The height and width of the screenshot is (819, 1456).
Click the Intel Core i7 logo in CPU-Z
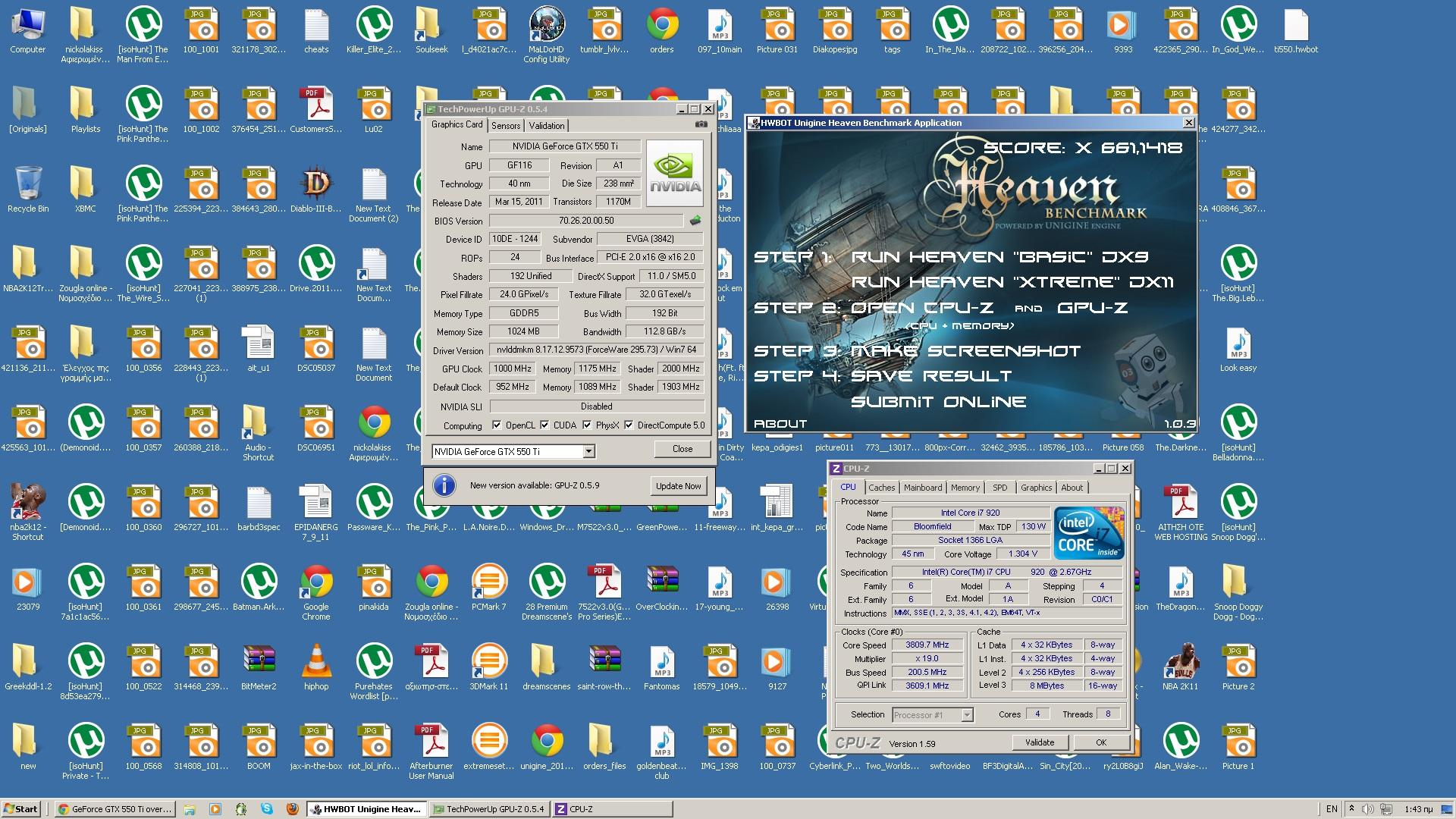[1087, 532]
